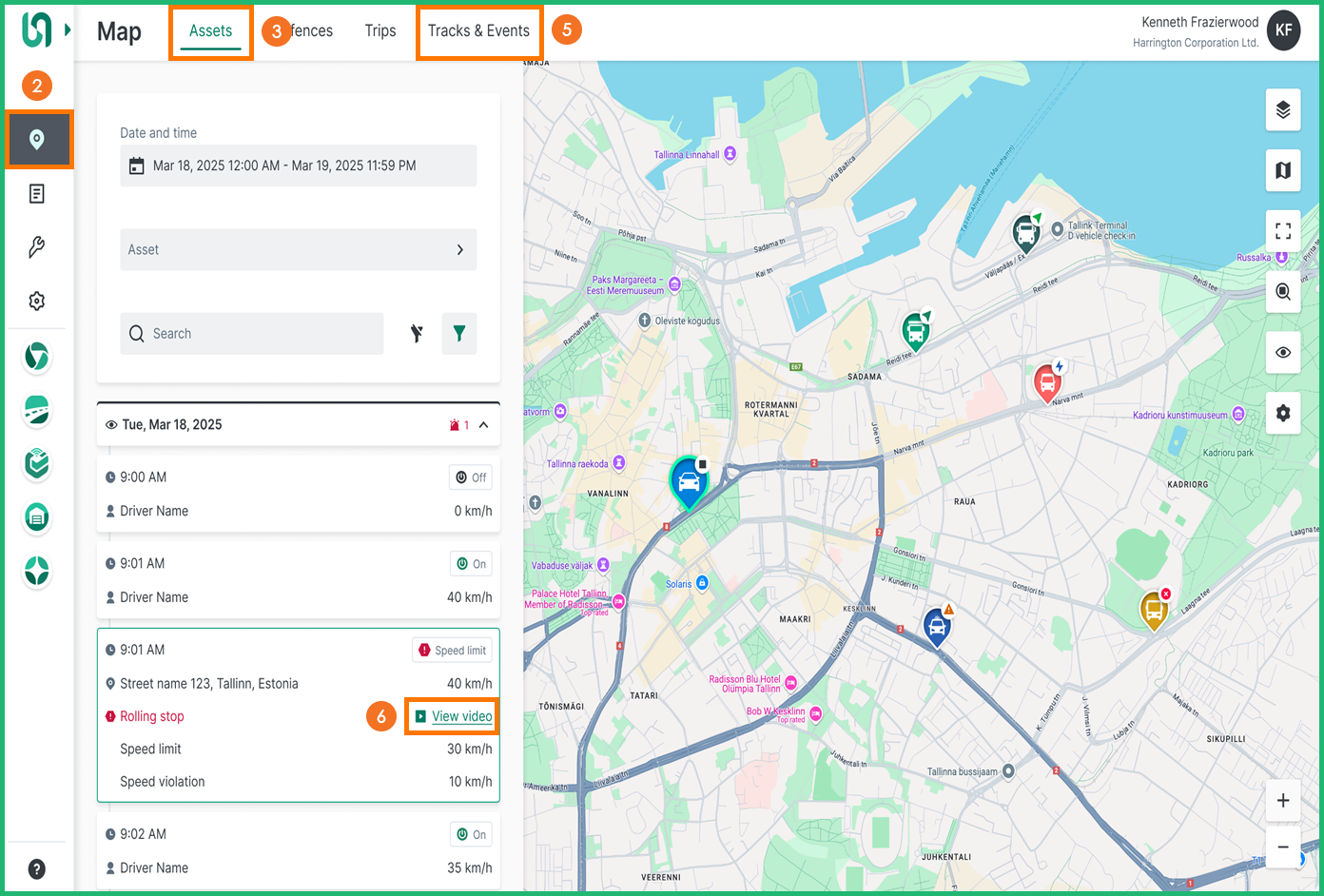Image resolution: width=1324 pixels, height=896 pixels.
Task: Expand the Asset selector
Action: click(x=298, y=250)
